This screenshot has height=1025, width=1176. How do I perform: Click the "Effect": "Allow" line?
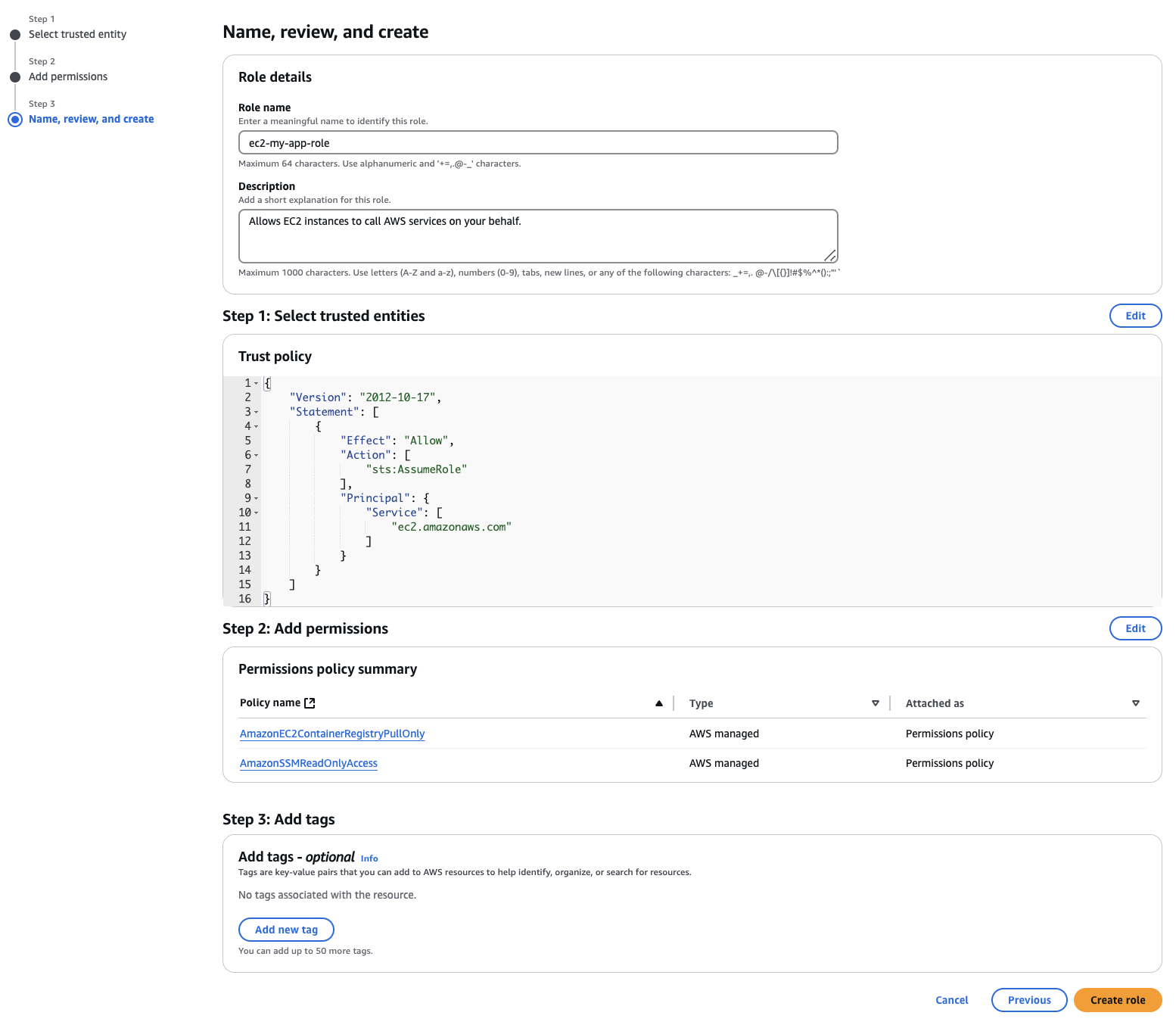pos(397,441)
